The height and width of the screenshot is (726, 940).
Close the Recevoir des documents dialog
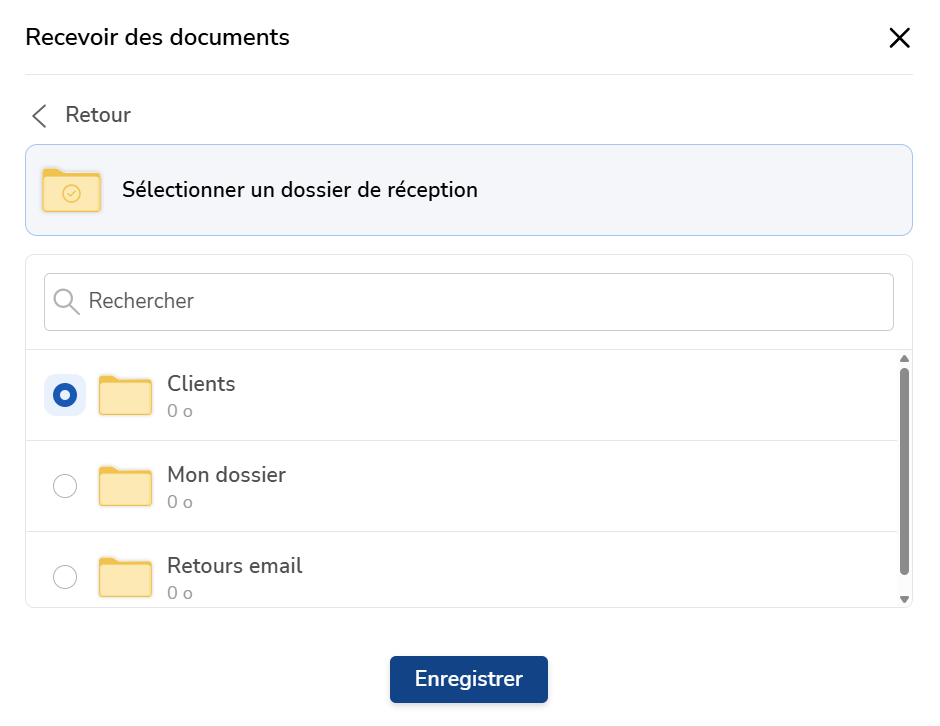tap(899, 38)
